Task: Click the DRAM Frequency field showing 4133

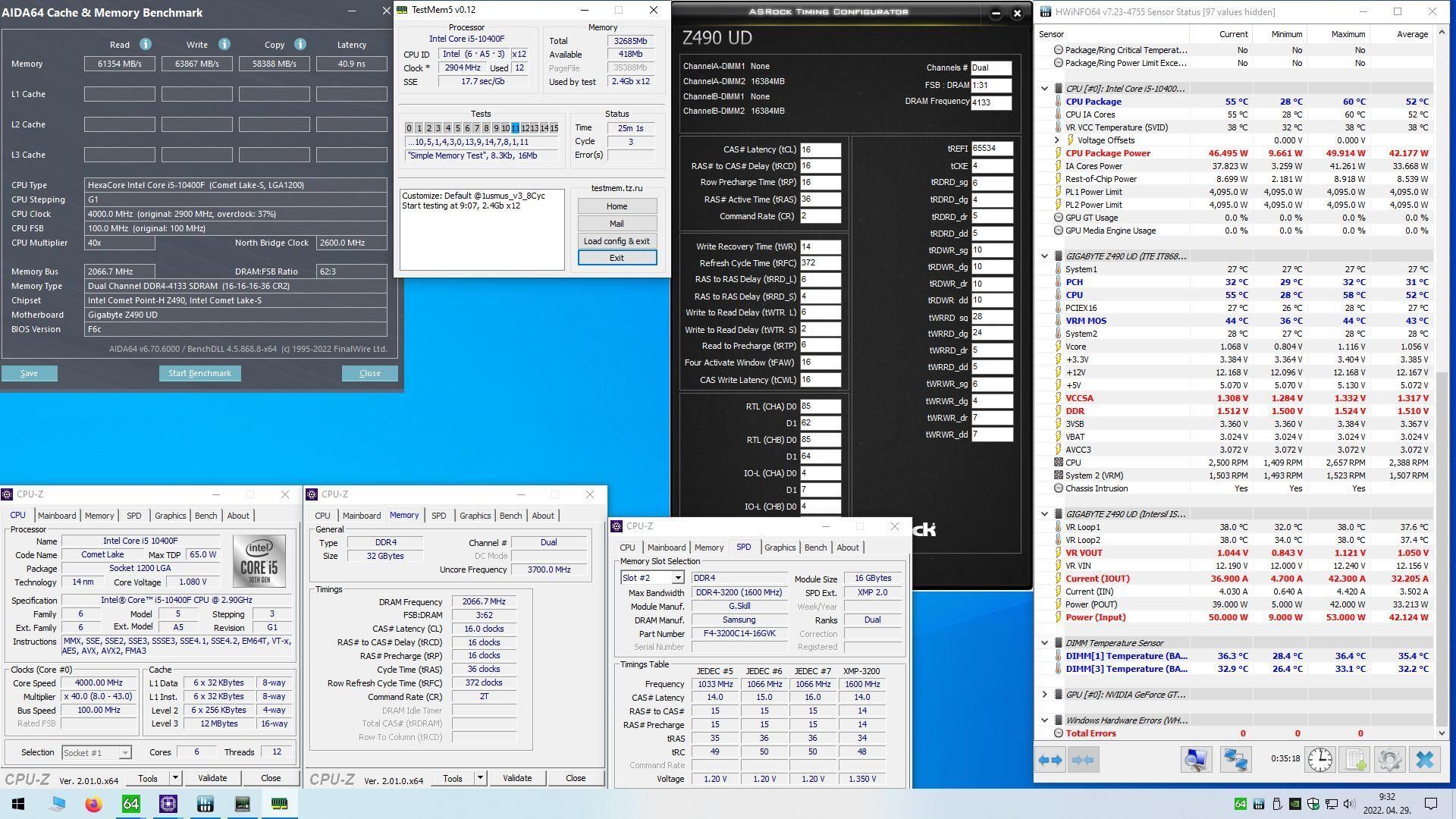Action: [x=990, y=102]
